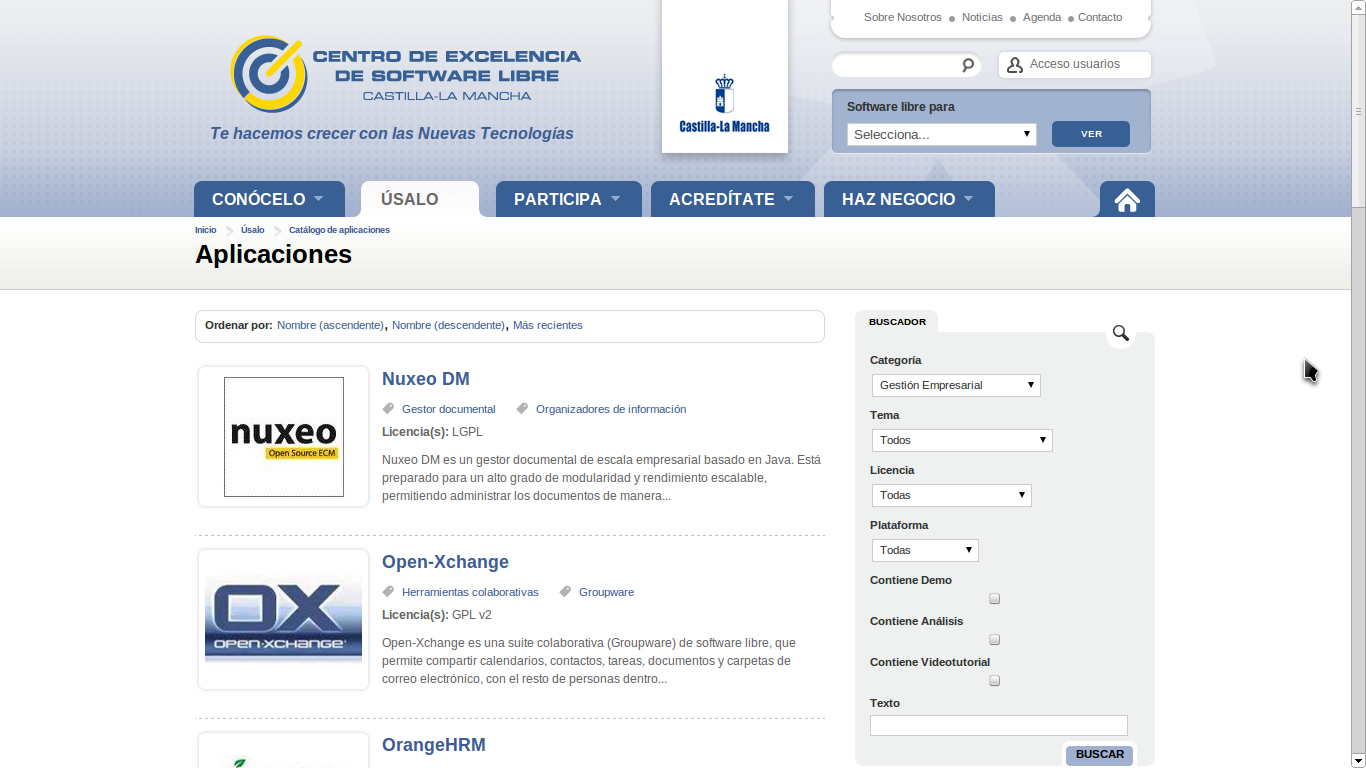Open the Categoría dropdown showing Gestión Empresarial
The image size is (1366, 768).
[956, 385]
